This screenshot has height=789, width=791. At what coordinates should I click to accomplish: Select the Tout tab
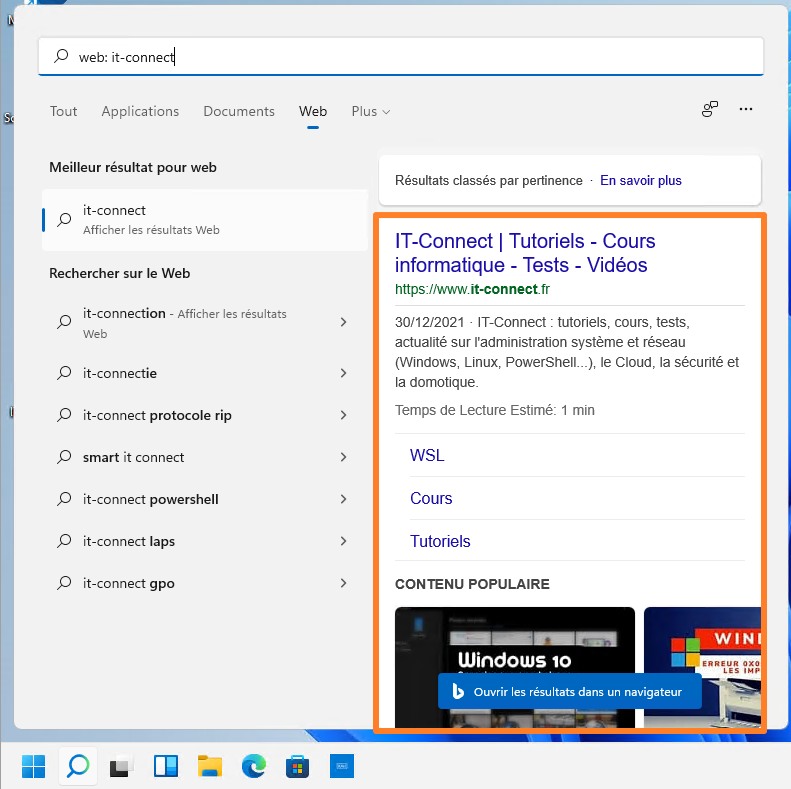click(63, 111)
